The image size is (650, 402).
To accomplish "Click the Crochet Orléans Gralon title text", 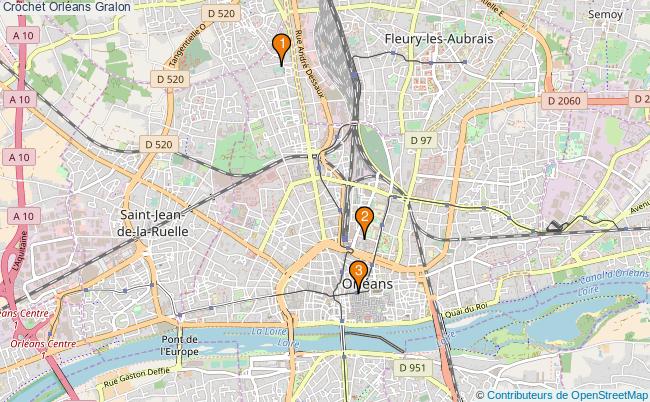I will 66,7.
